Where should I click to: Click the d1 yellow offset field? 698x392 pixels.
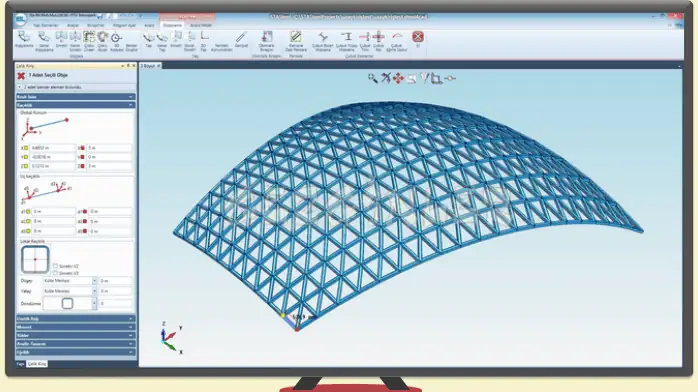coord(53,211)
